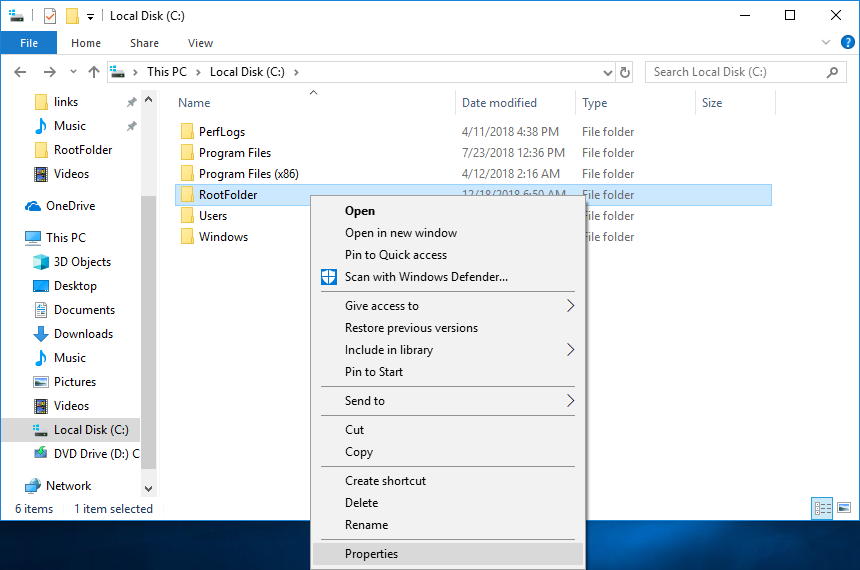Screen dimensions: 860x570
Task: Open DVD Drive (D:) in navigation pane
Action: [97, 454]
